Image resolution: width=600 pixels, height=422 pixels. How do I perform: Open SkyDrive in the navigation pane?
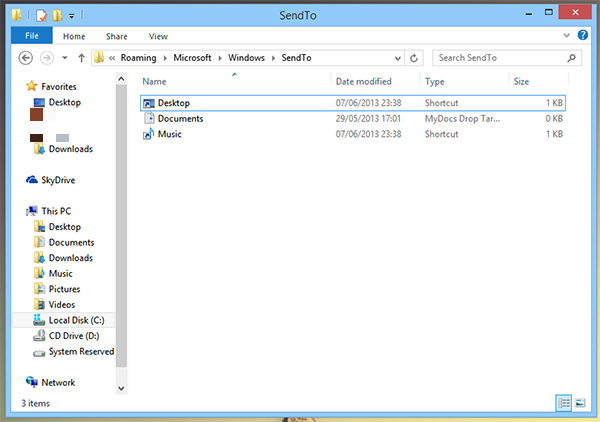(x=57, y=180)
